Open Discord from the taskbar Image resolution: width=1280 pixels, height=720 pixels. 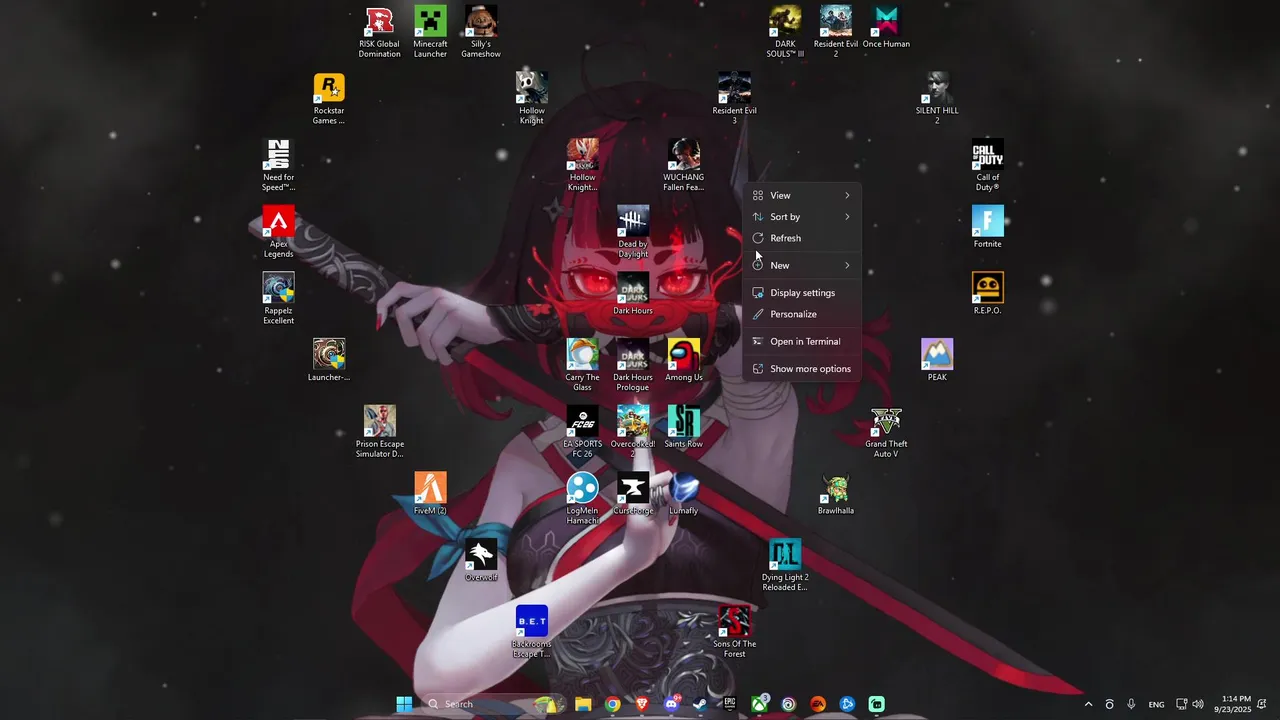pos(671,704)
